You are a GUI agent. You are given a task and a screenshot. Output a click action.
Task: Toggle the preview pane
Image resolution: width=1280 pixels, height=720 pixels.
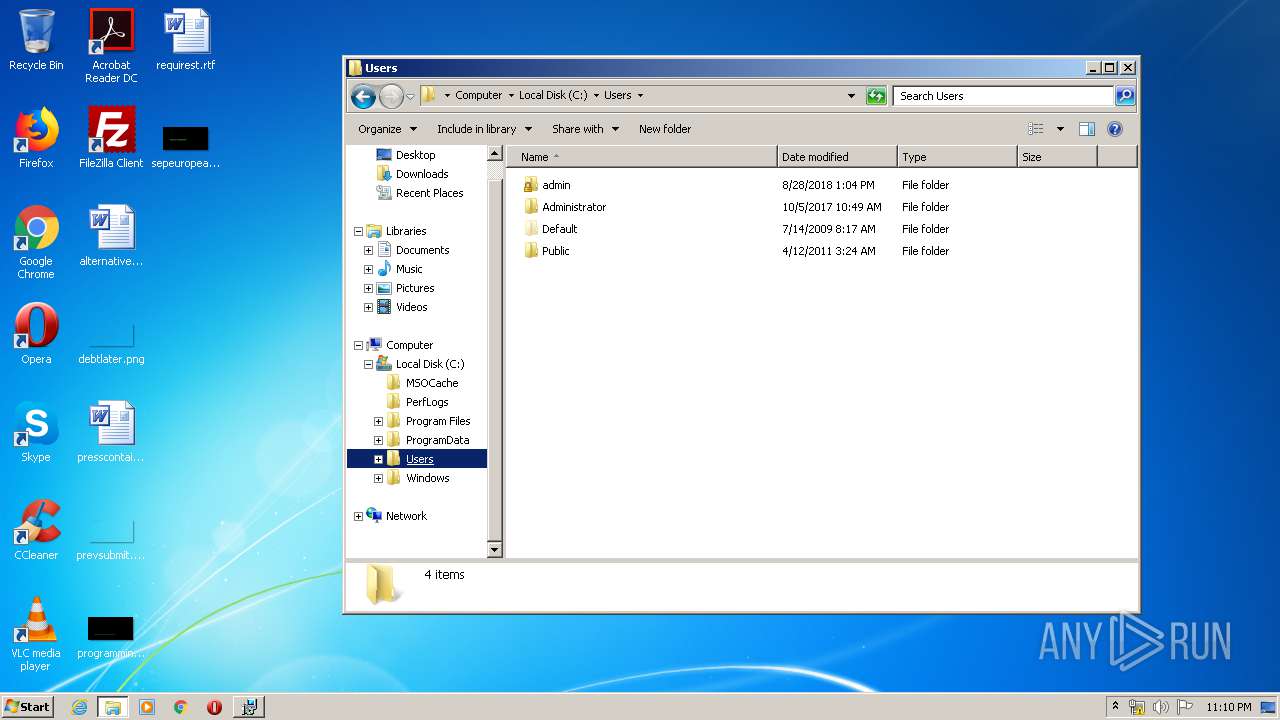tap(1087, 129)
